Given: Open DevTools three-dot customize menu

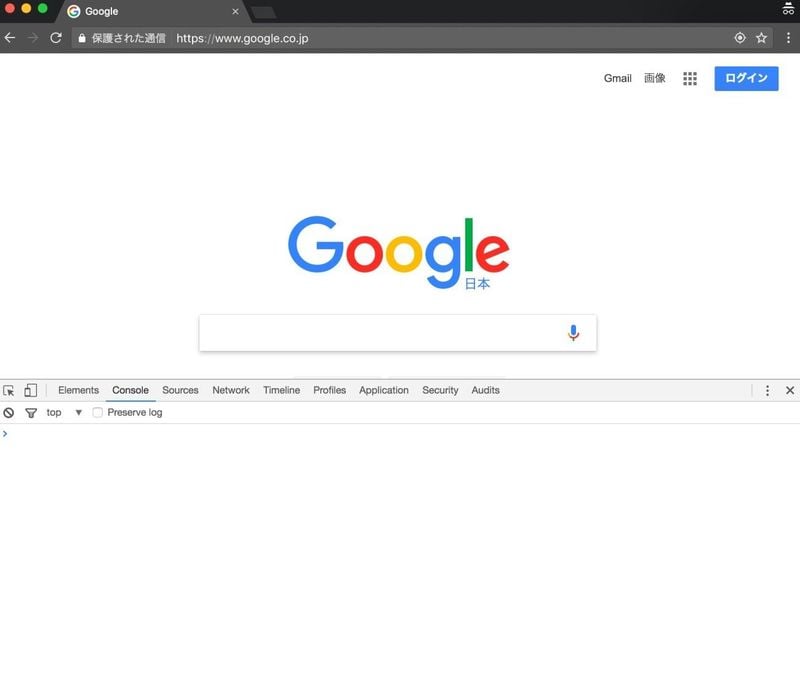Looking at the screenshot, I should tap(767, 390).
